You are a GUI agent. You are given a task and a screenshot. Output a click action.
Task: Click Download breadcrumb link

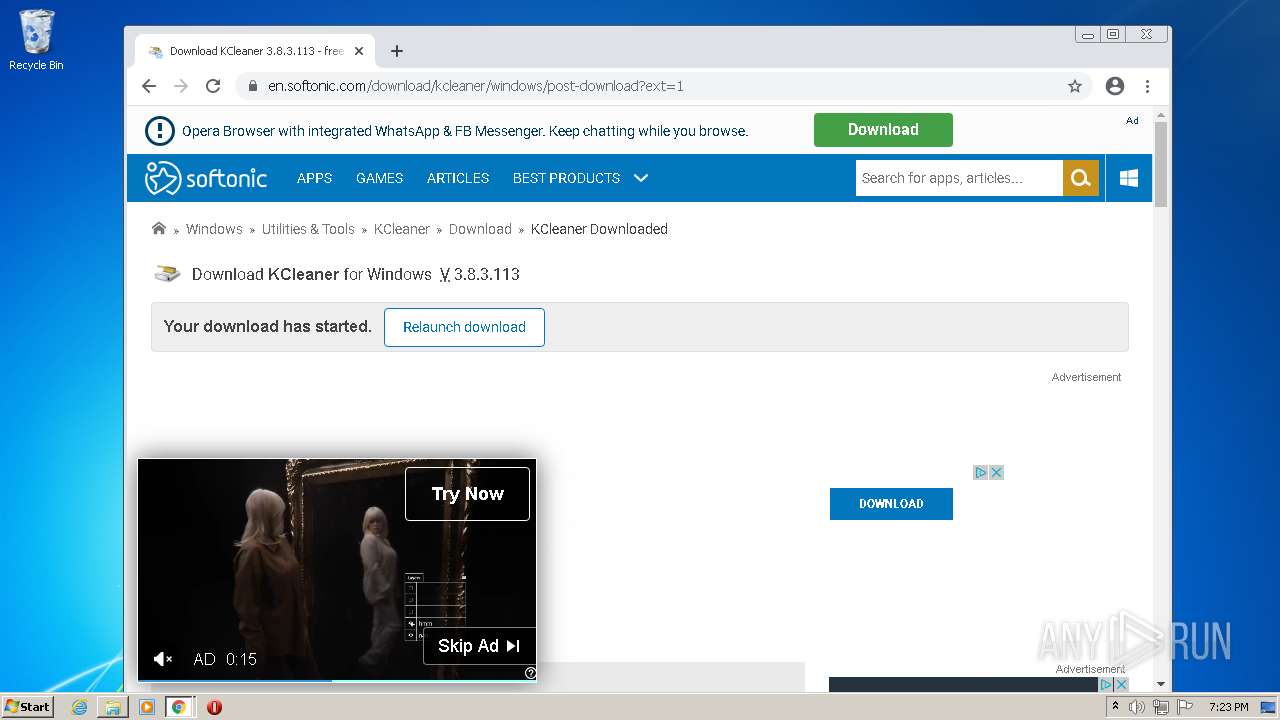[480, 229]
